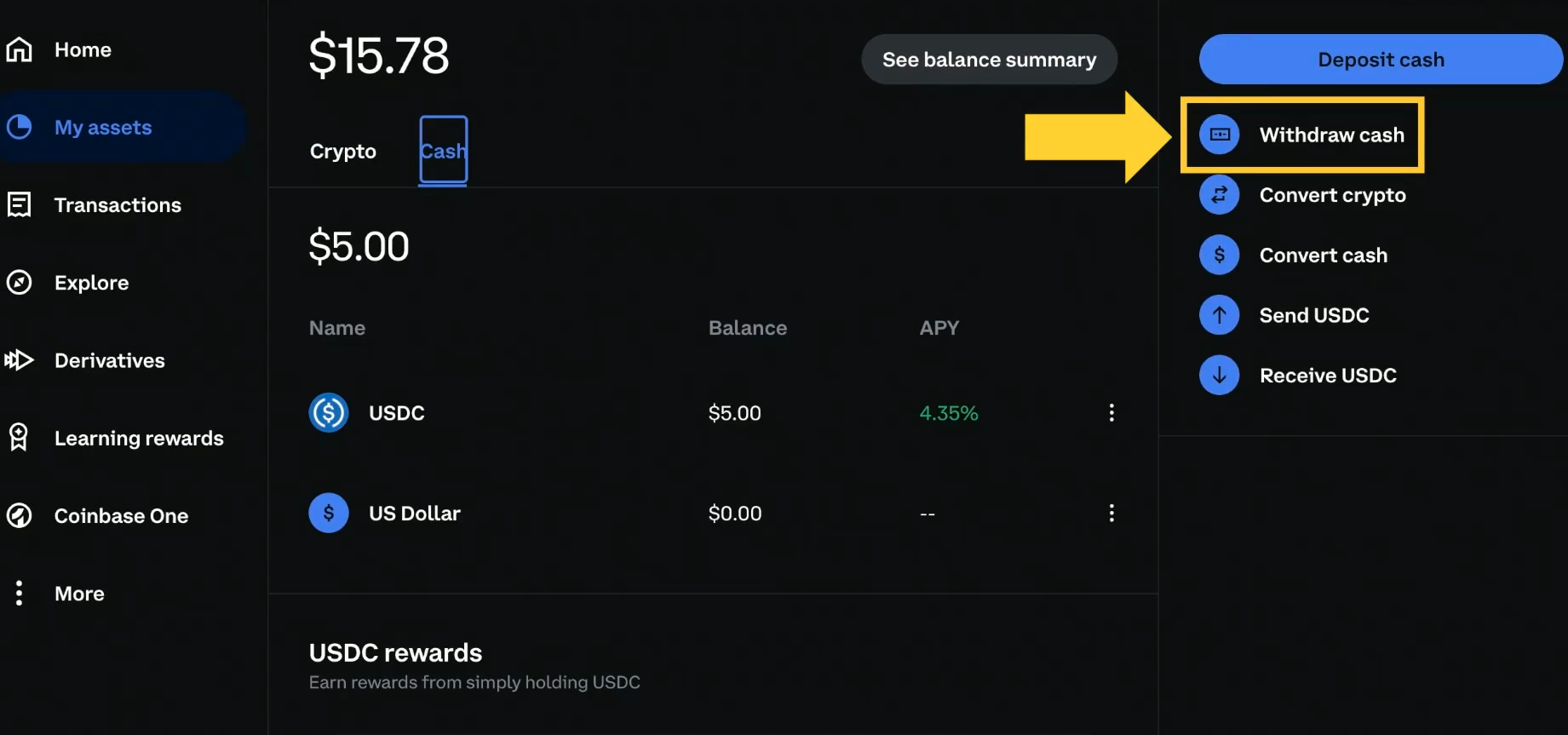Select the Home icon in the sidebar
The width and height of the screenshot is (1568, 735).
click(19, 49)
